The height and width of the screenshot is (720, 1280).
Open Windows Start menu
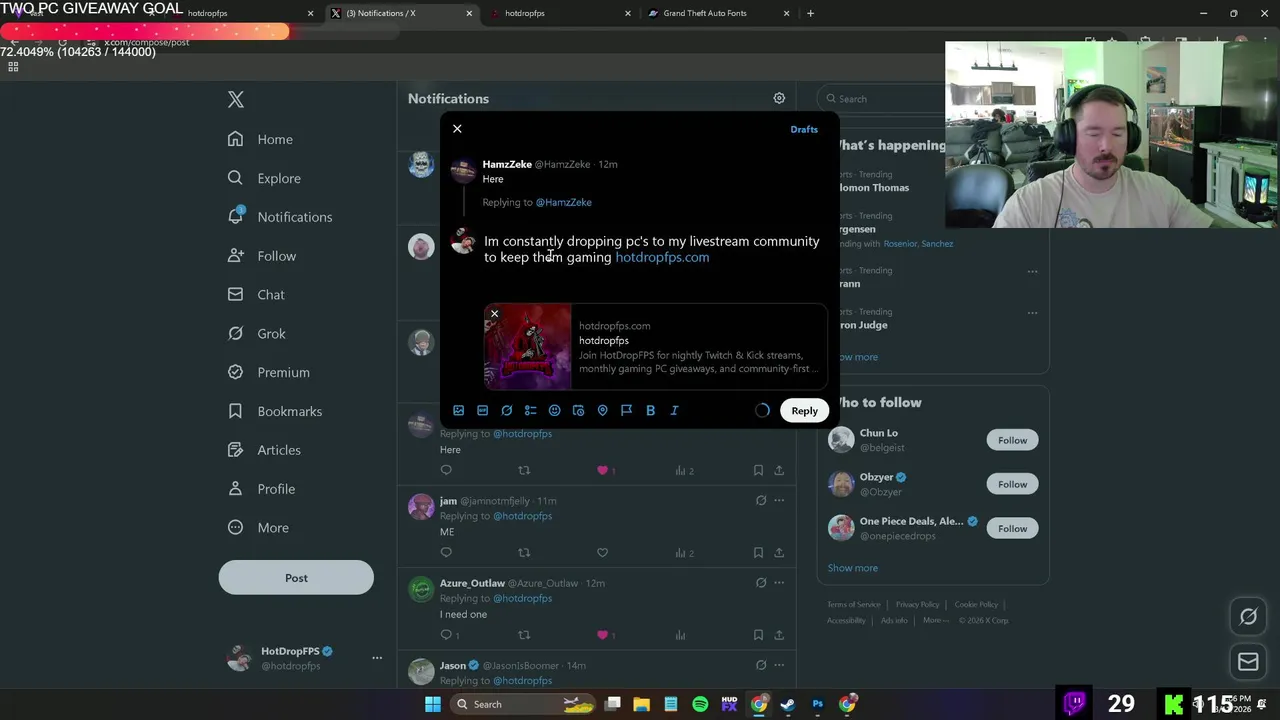click(x=433, y=704)
